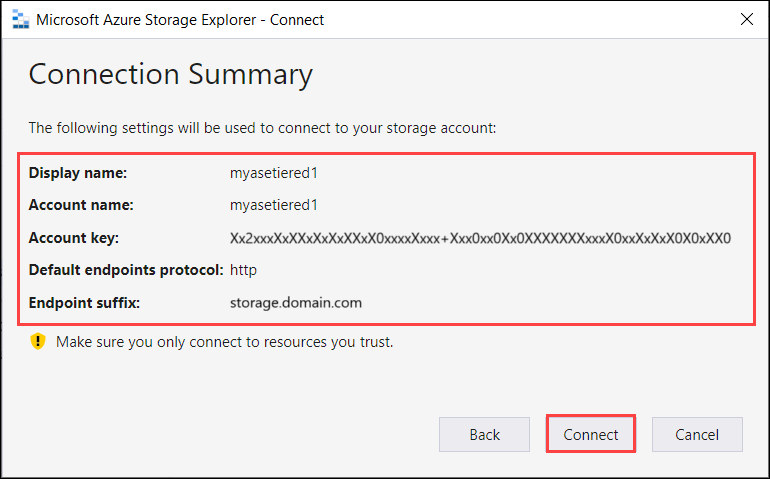This screenshot has width=770, height=479.
Task: Close the Connect dialog window
Action: [x=746, y=19]
